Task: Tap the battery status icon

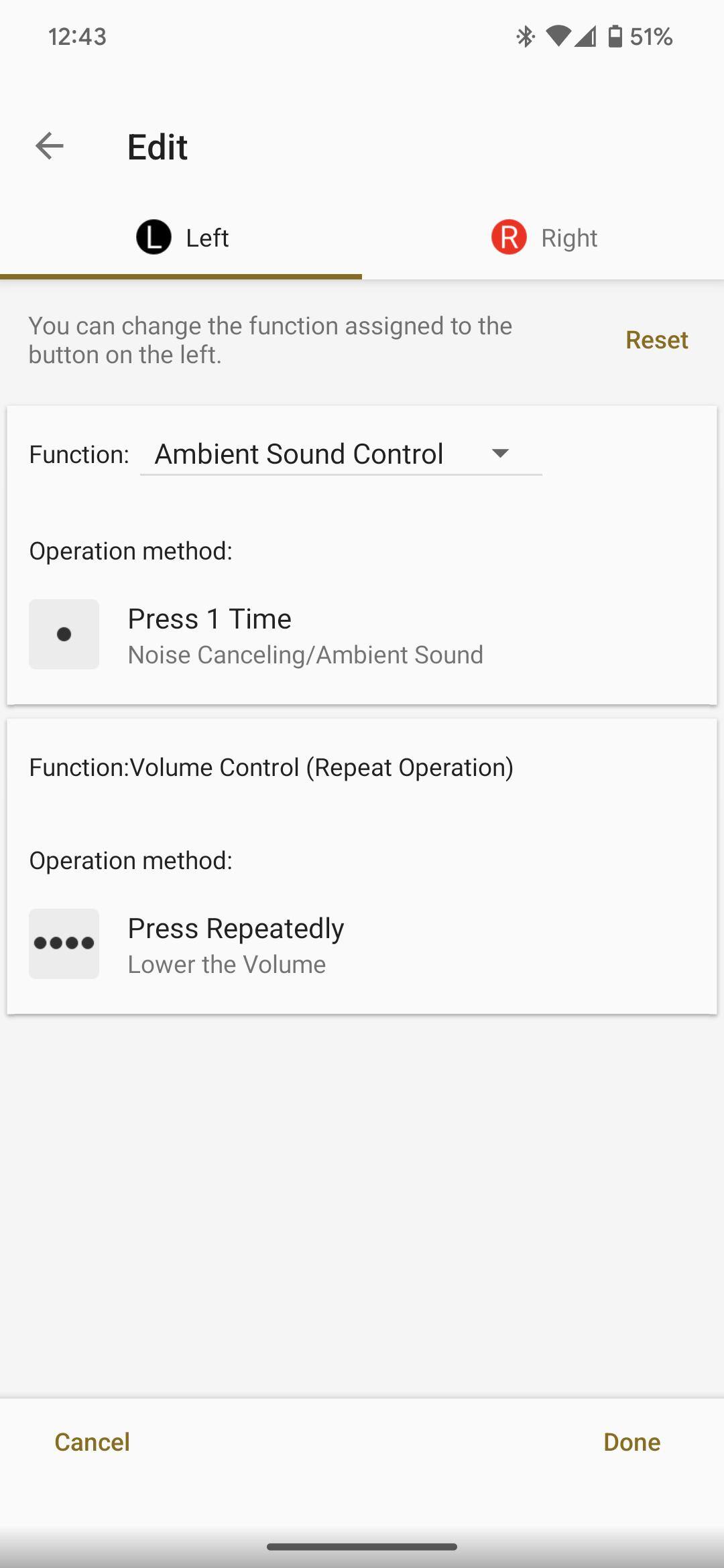Action: coord(615,36)
